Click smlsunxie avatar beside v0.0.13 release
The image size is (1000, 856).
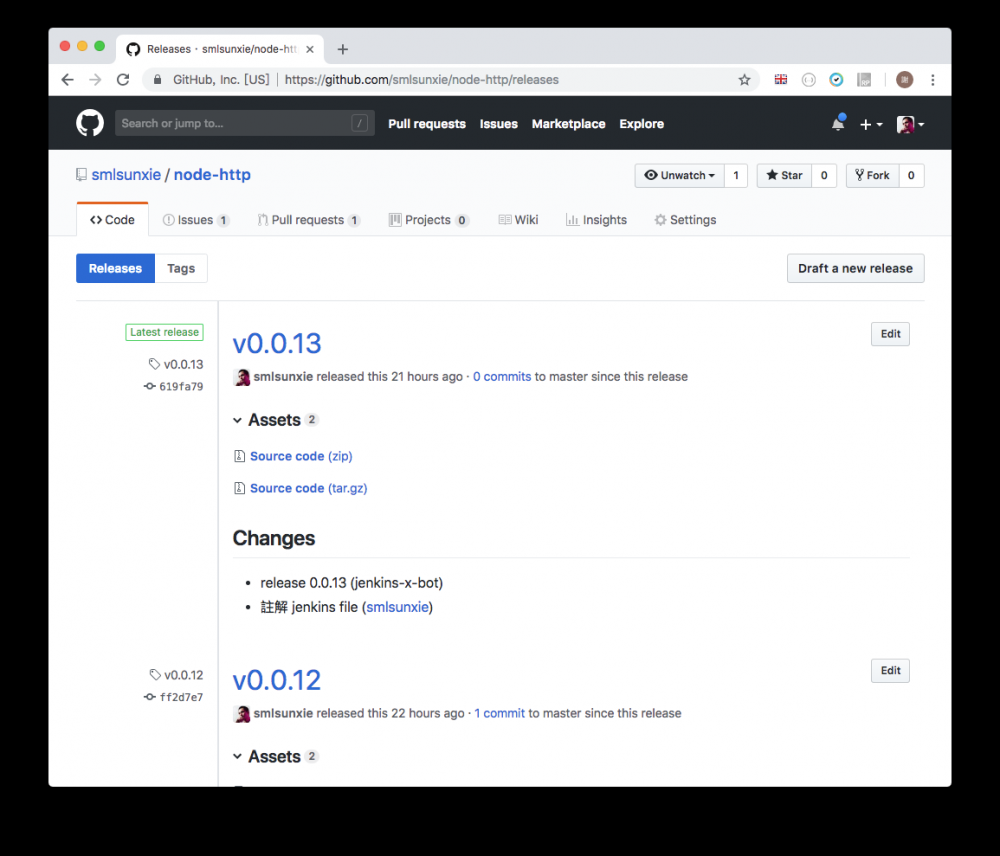pos(242,378)
